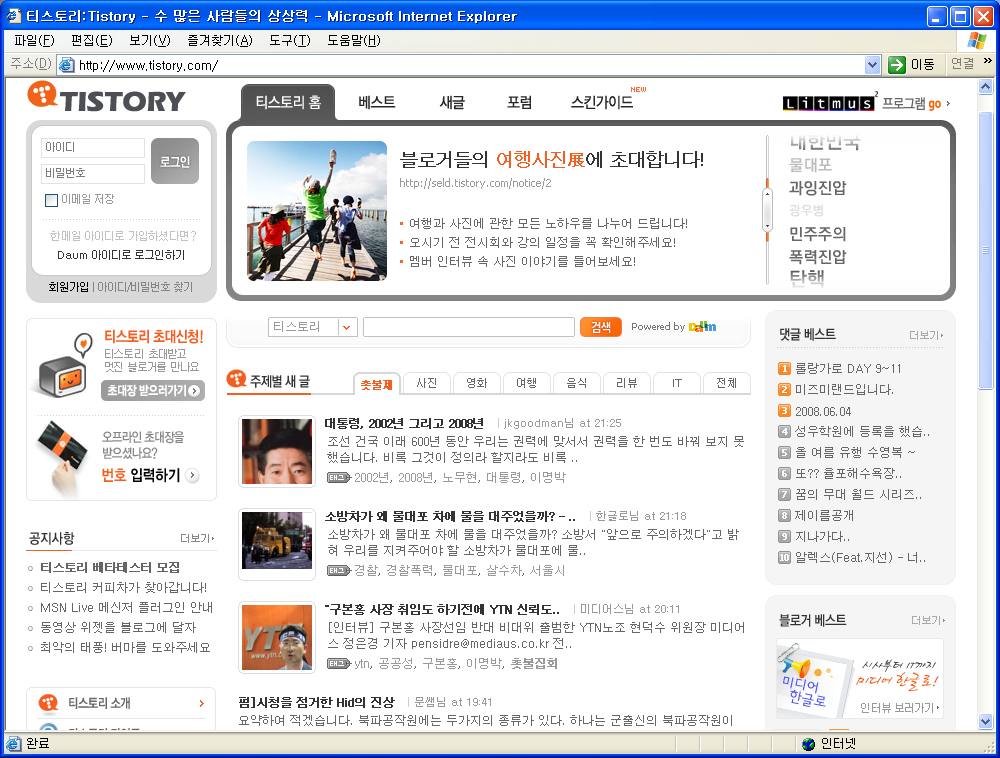The width and height of the screenshot is (1000, 758).
Task: Click the arrow icon beside 번호 입력하기
Action: point(193,475)
